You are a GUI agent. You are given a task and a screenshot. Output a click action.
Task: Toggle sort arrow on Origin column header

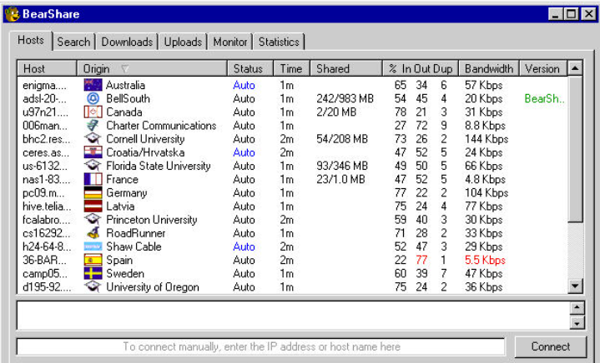pyautogui.click(x=125, y=69)
